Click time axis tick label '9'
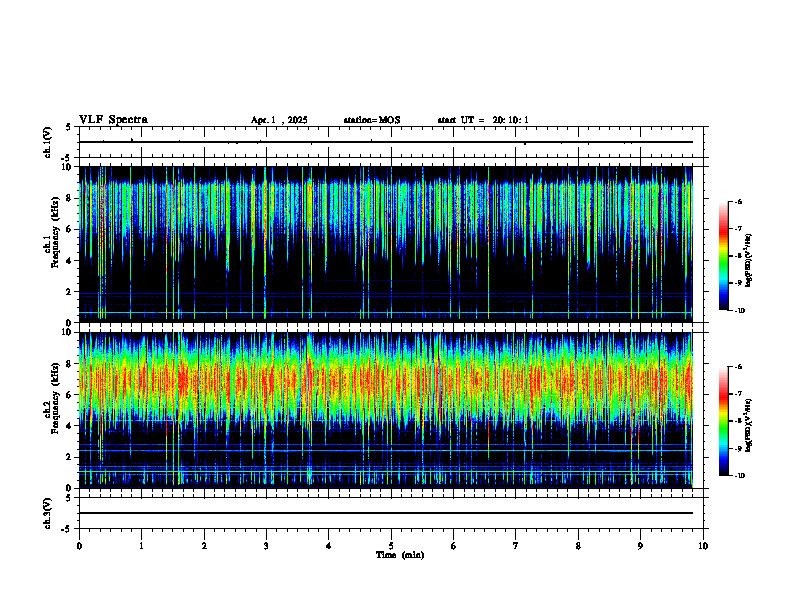 click(640, 546)
